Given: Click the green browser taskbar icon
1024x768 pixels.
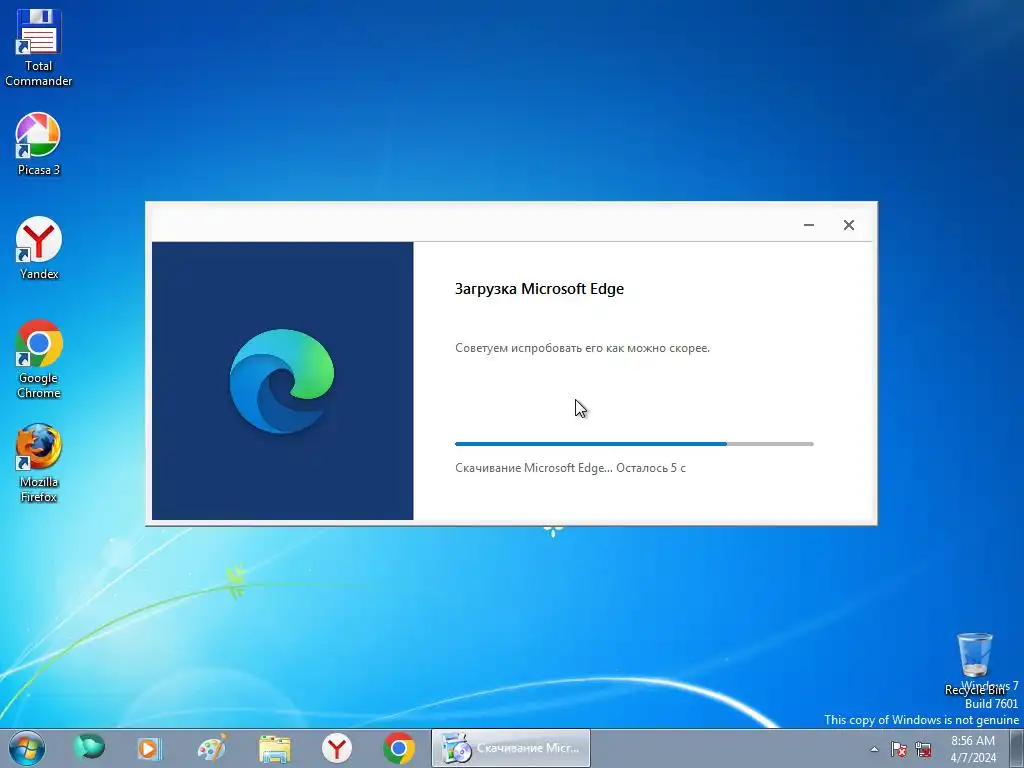Looking at the screenshot, I should [89, 748].
